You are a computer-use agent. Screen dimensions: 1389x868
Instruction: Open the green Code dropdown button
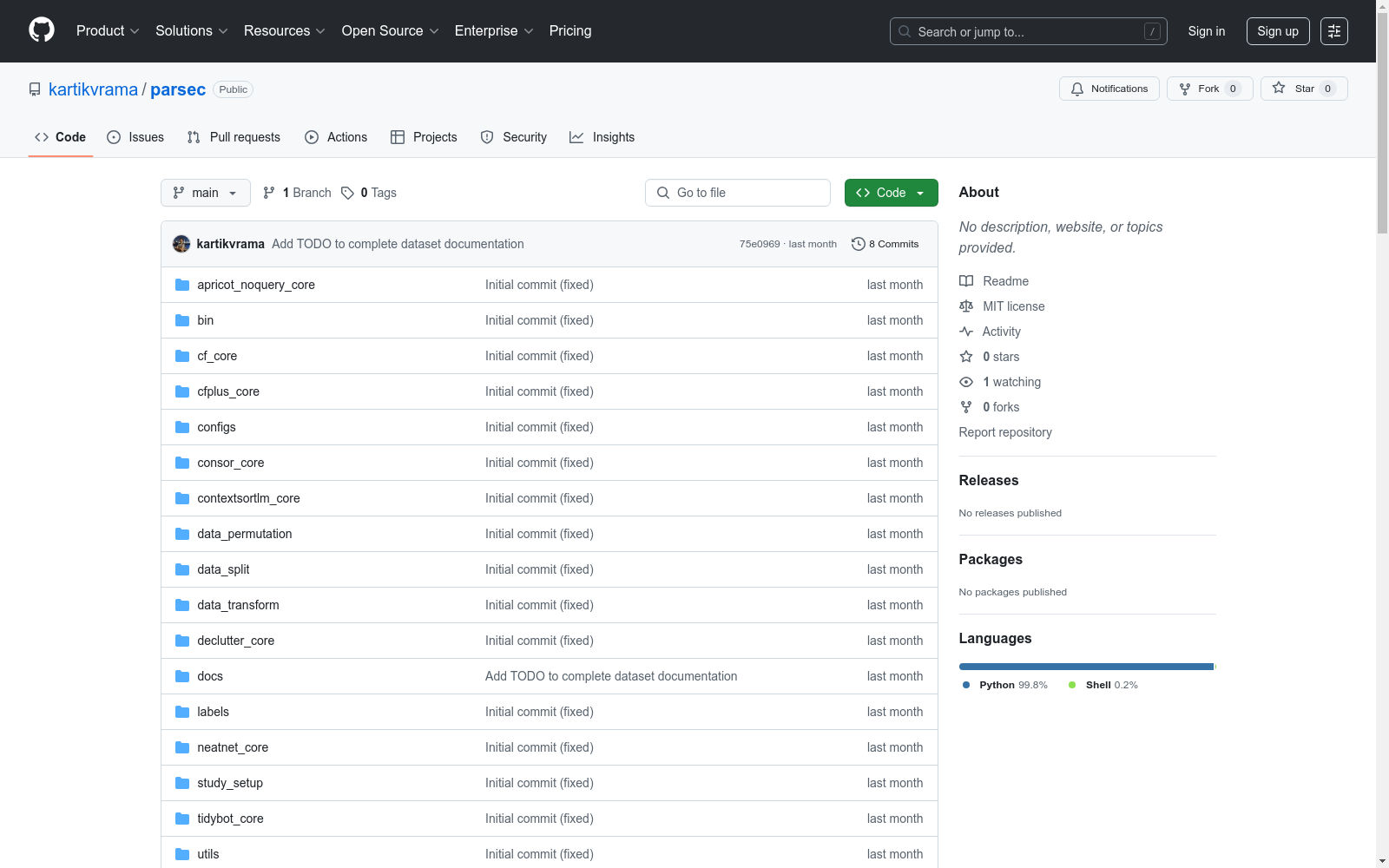(892, 193)
